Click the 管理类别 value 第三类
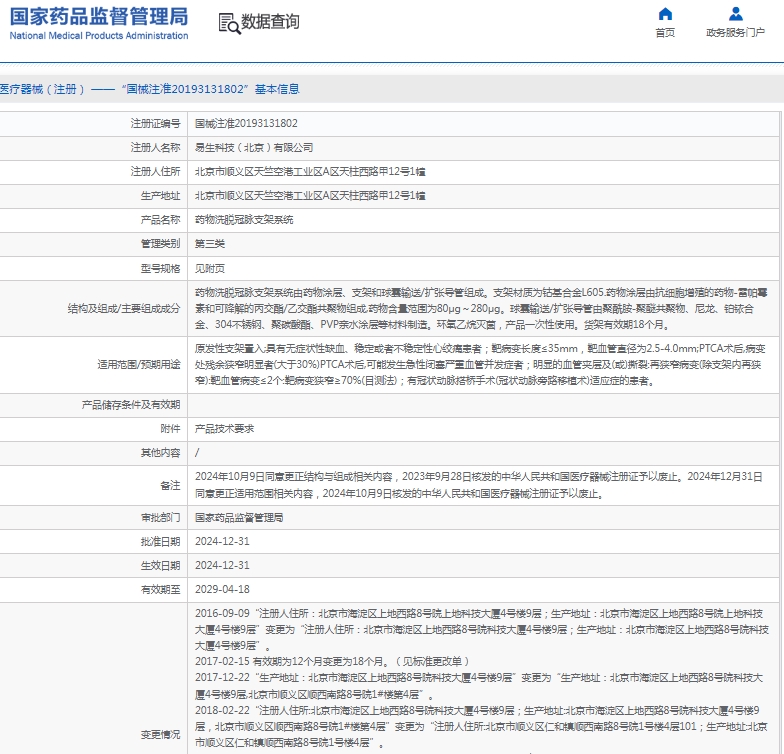This screenshot has width=784, height=754. pos(210,244)
